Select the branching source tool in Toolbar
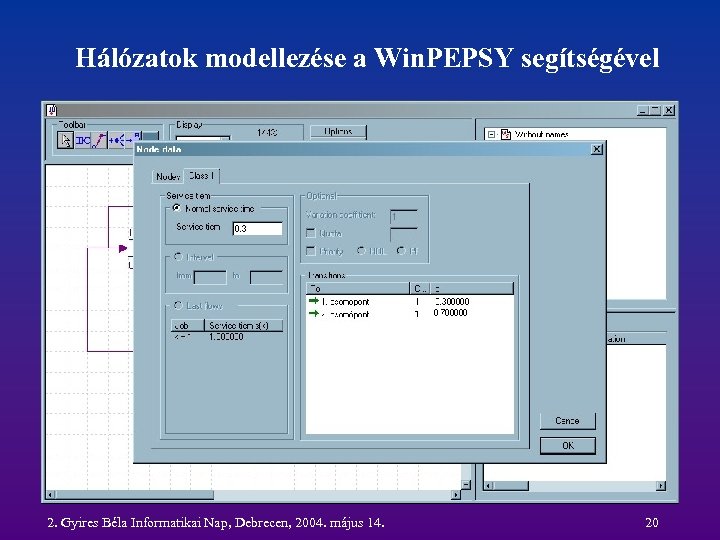Viewport: 720px width, 540px height. coord(117,140)
